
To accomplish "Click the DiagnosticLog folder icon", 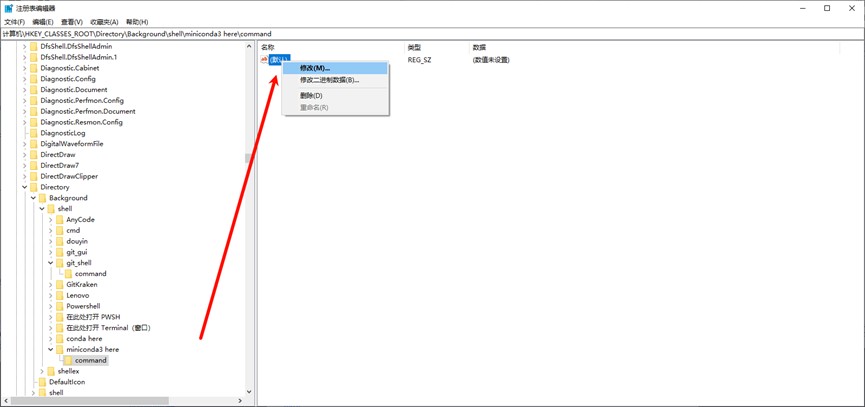I will pyautogui.click(x=34, y=133).
